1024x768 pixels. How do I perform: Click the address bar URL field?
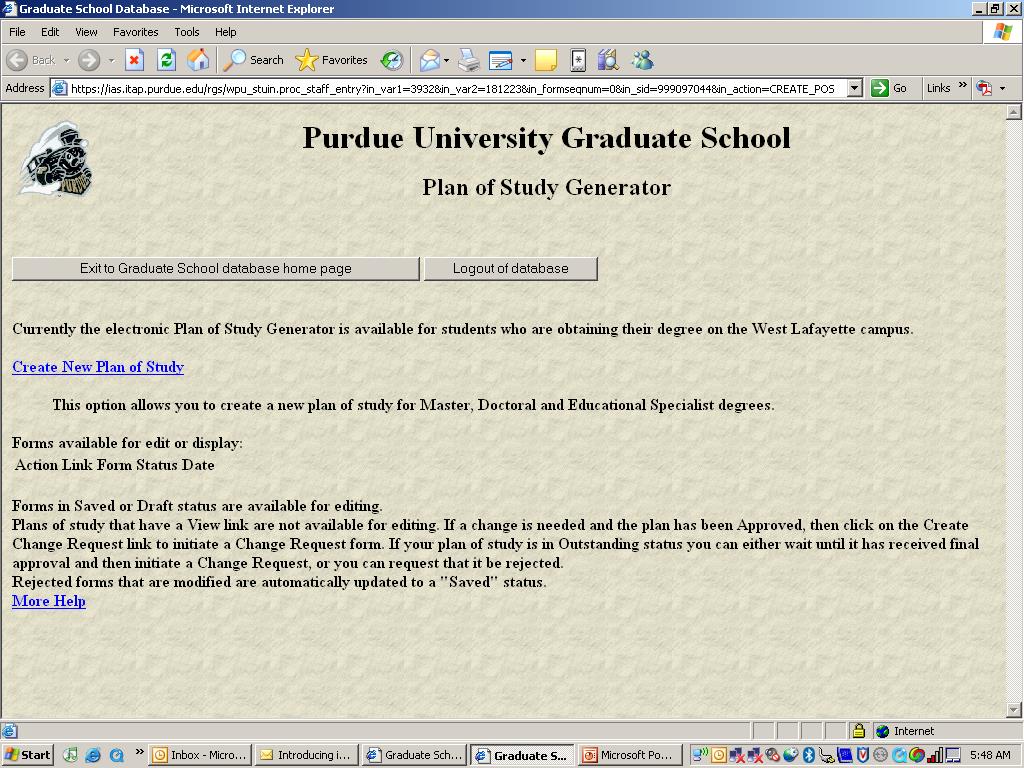tap(450, 88)
